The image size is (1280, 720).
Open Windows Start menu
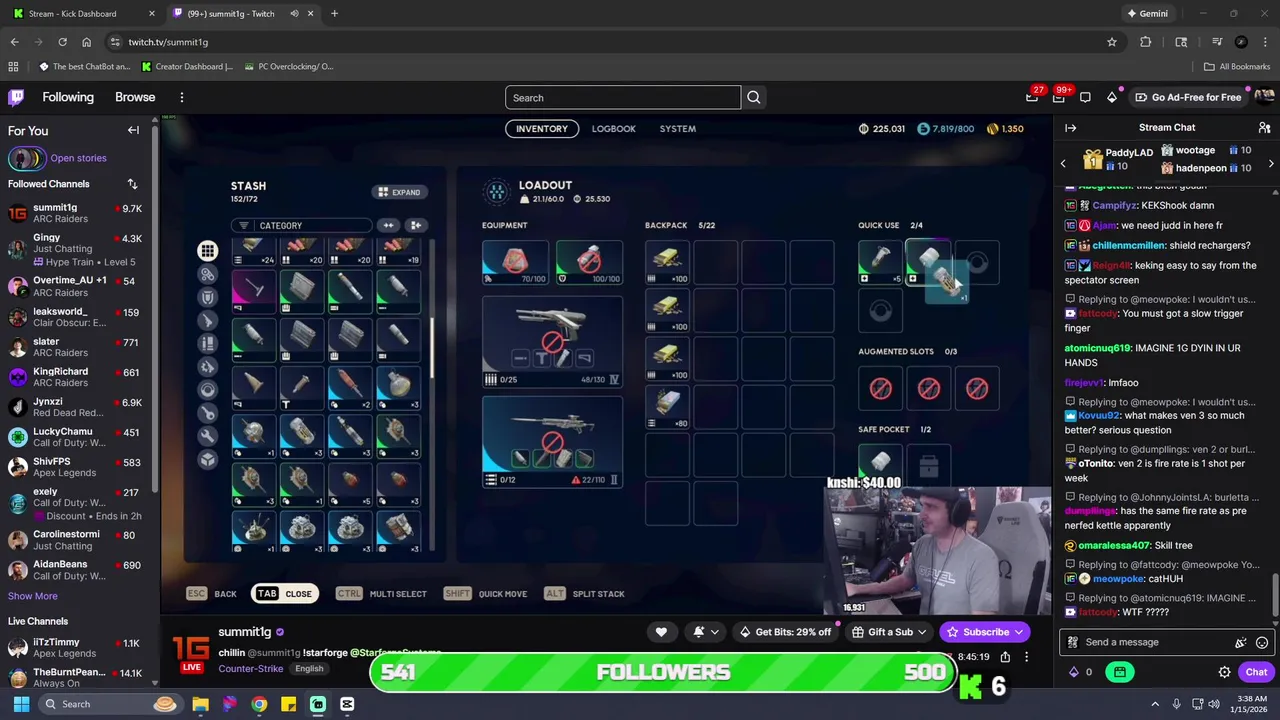click(21, 704)
